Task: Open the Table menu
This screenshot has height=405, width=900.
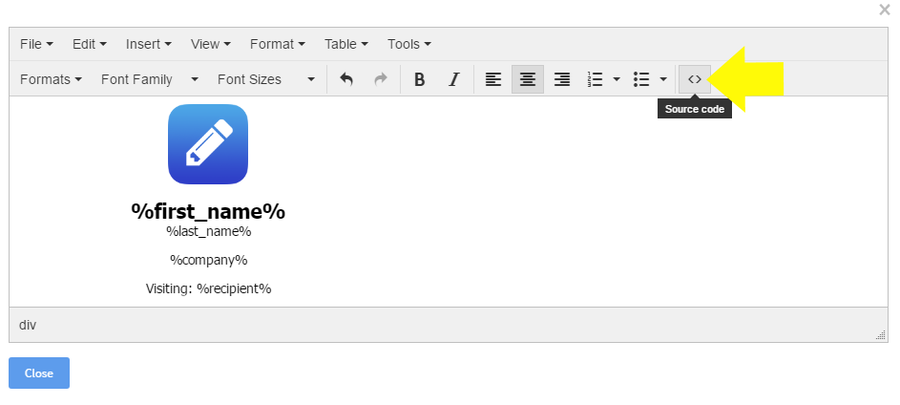Action: [x=347, y=44]
